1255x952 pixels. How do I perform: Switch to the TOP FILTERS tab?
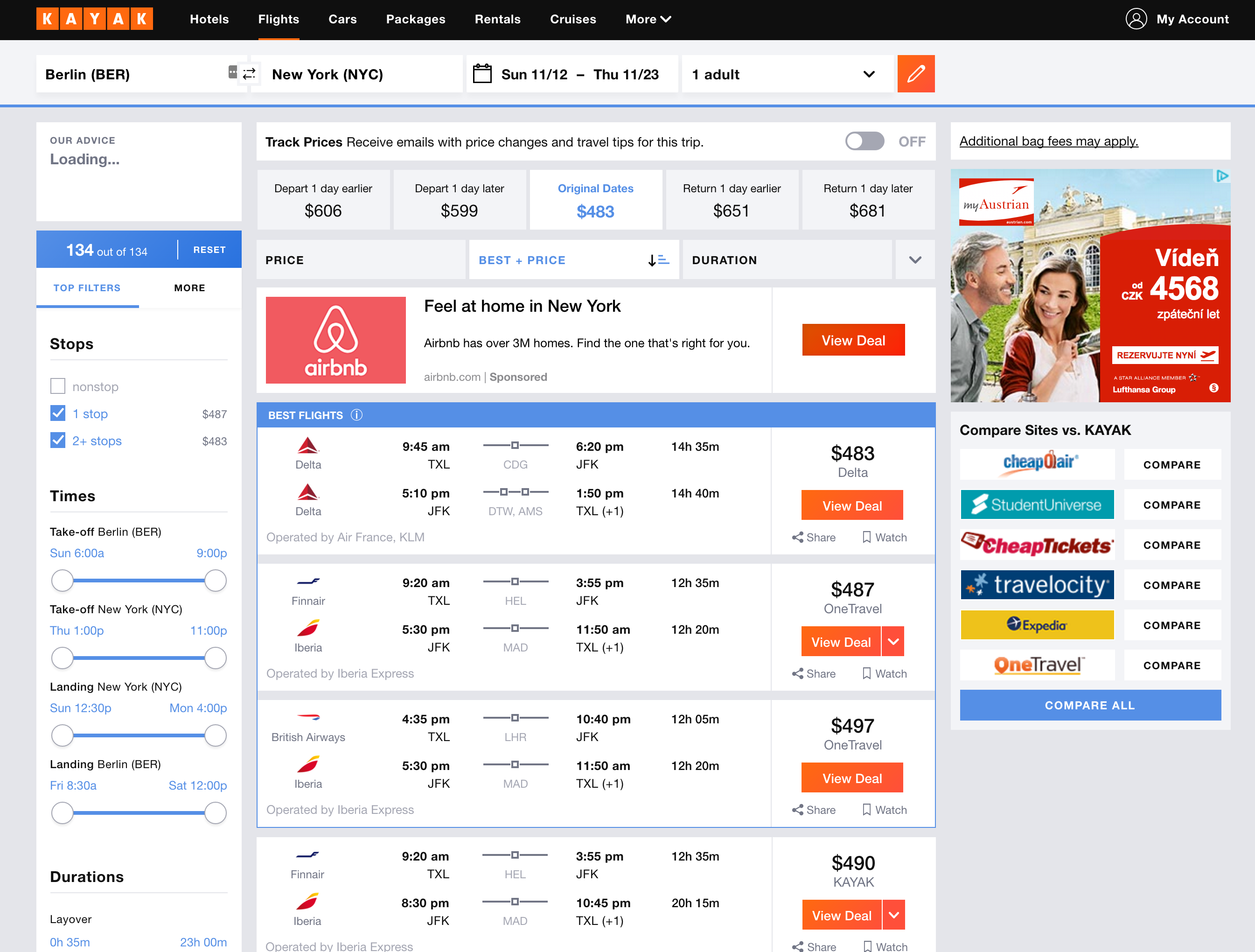coord(87,288)
